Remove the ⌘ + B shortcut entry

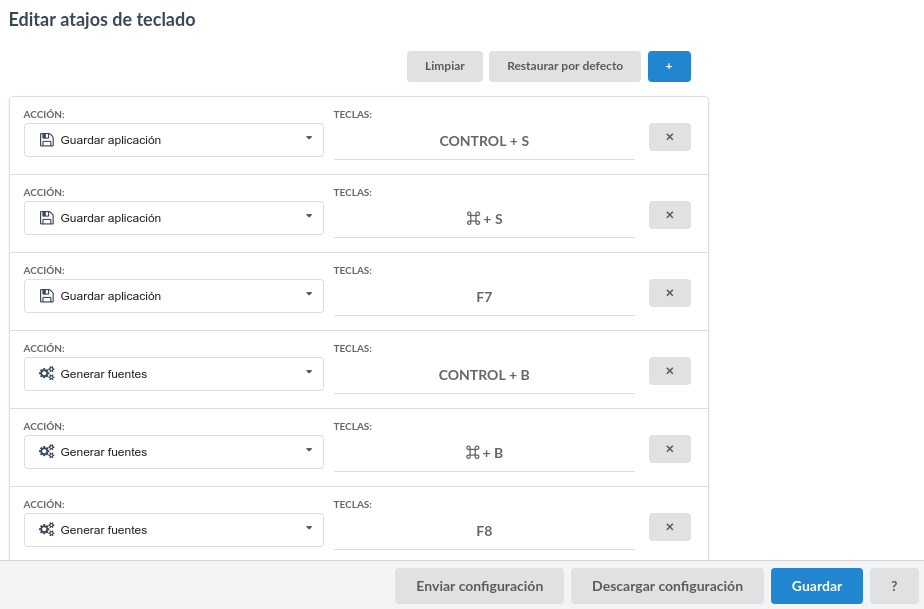pyautogui.click(x=669, y=449)
